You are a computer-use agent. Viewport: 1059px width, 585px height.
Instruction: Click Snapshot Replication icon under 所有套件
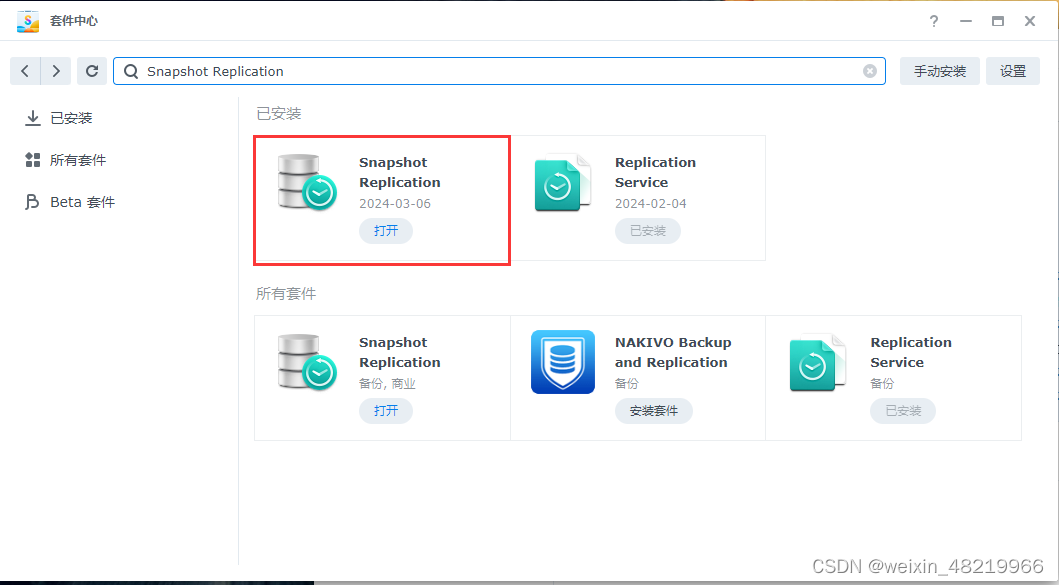point(307,362)
